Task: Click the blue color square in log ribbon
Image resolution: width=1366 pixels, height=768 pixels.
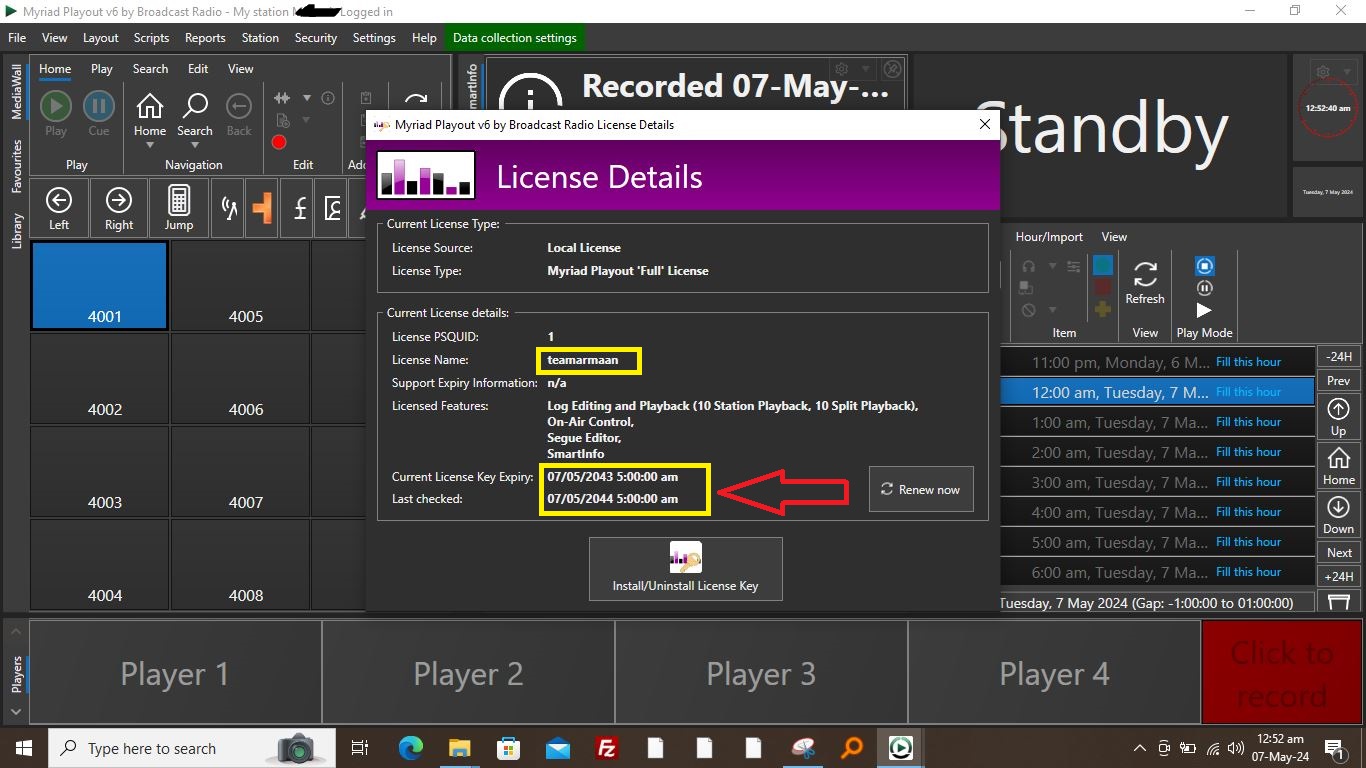Action: (x=1103, y=266)
